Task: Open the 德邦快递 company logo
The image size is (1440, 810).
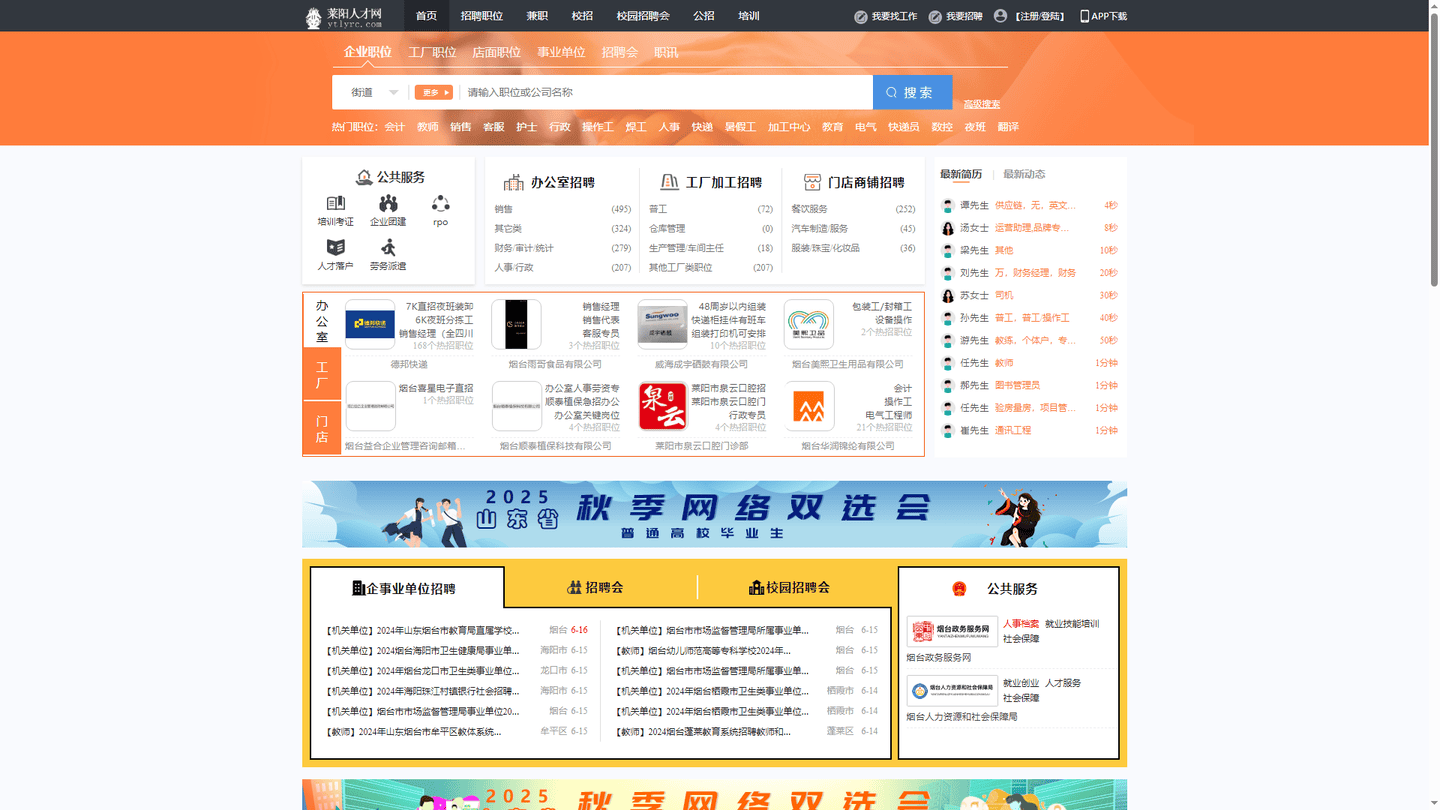Action: [x=370, y=325]
